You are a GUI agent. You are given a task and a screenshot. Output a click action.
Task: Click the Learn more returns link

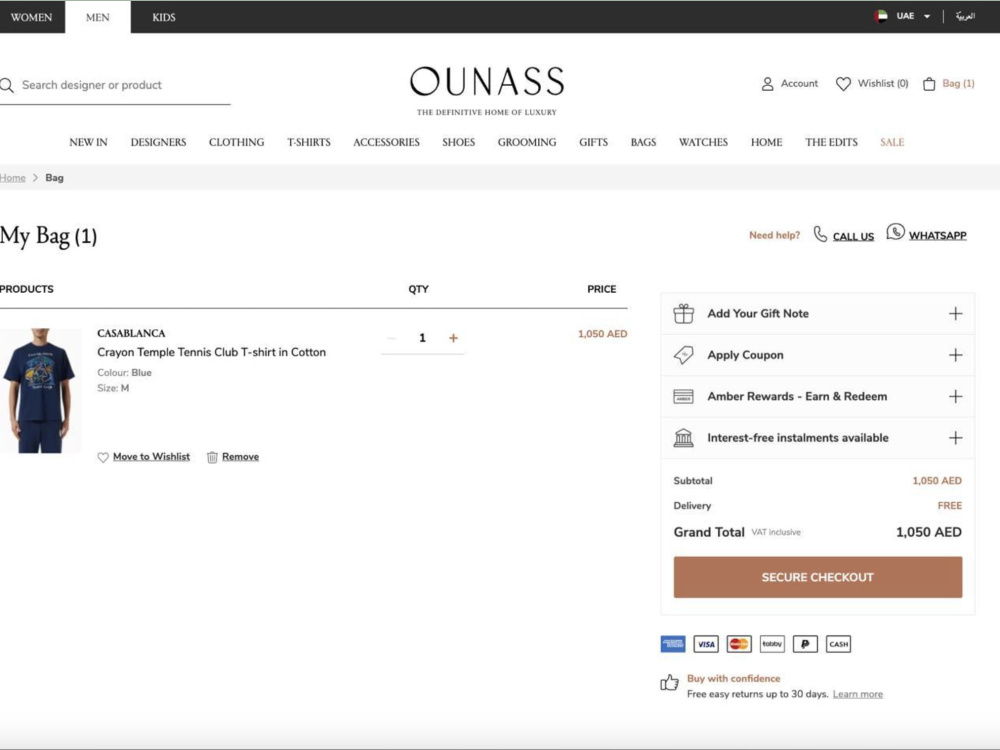pyautogui.click(x=858, y=694)
